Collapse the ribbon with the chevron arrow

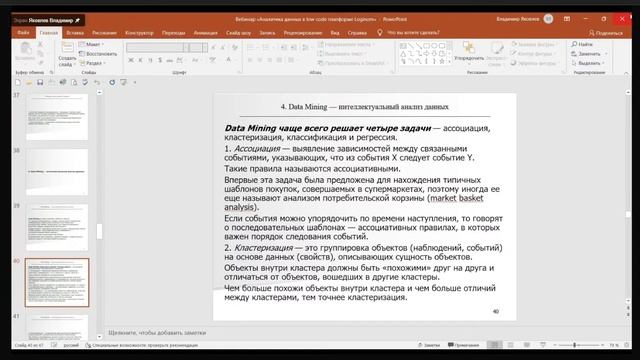626,73
